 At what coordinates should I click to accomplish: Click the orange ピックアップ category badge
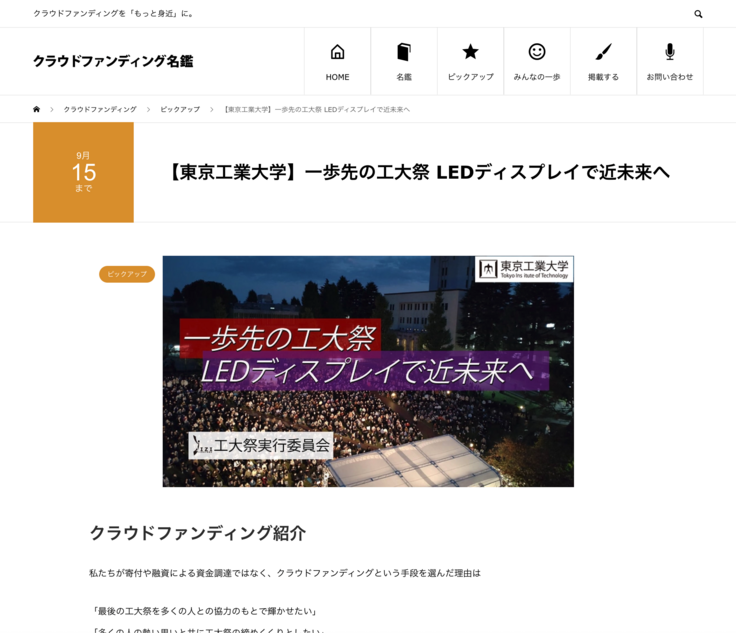127,274
